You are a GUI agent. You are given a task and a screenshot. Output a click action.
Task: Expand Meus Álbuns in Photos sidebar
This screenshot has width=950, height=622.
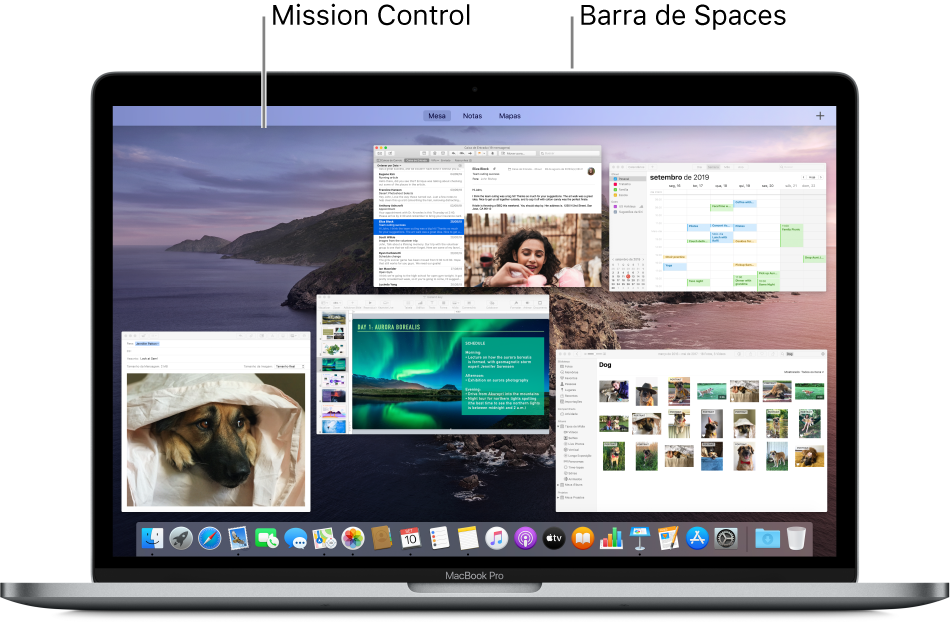tap(559, 485)
